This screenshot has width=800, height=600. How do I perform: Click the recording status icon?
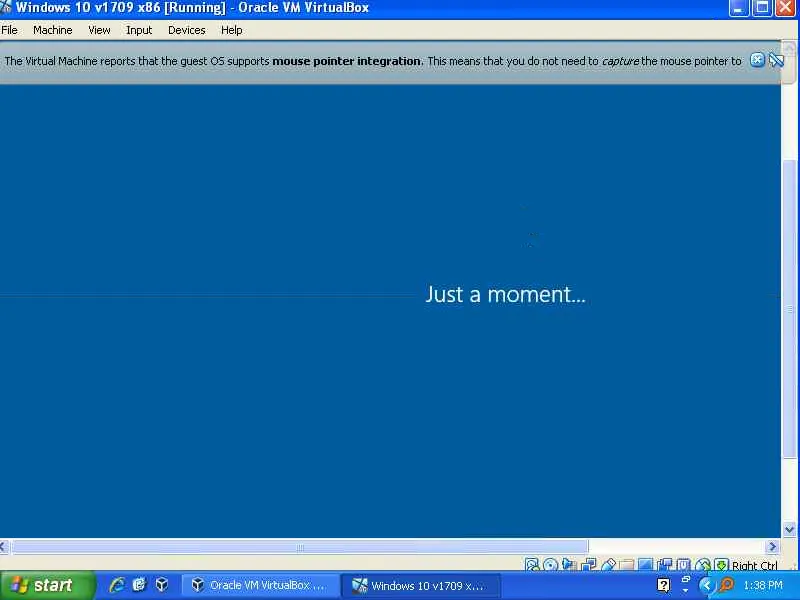(x=665, y=564)
